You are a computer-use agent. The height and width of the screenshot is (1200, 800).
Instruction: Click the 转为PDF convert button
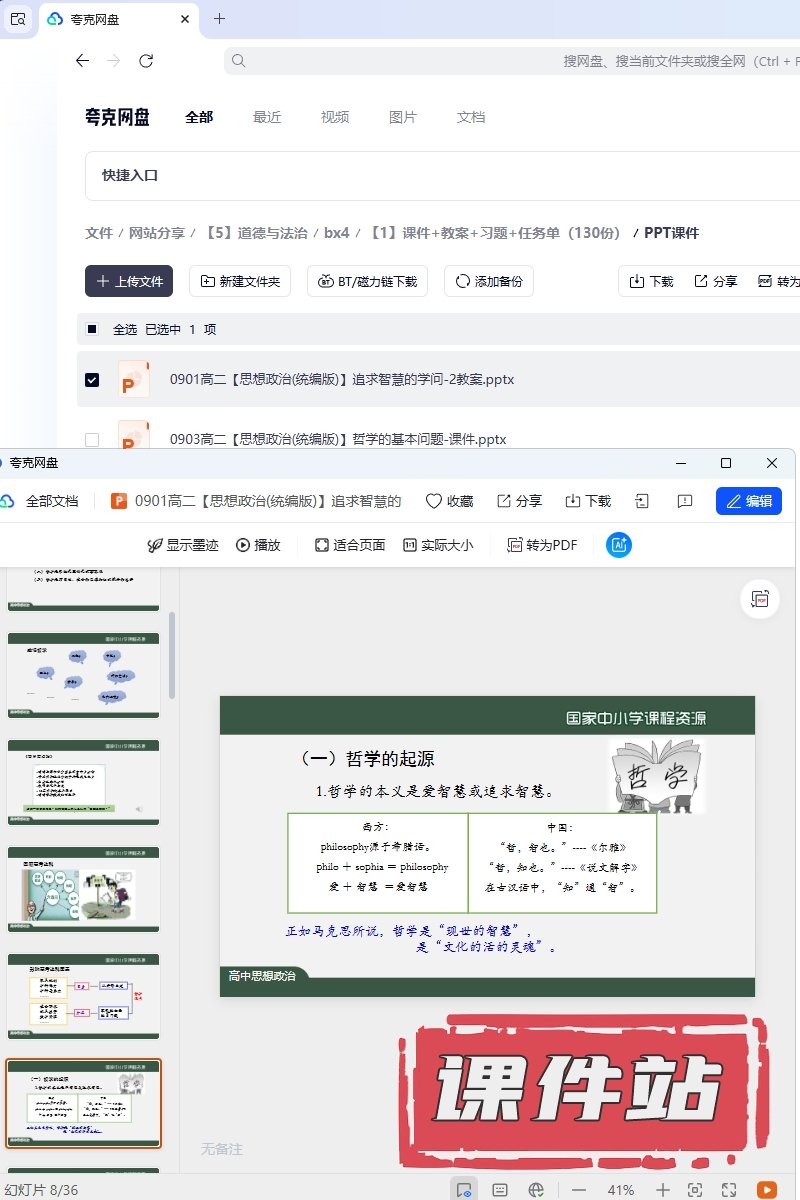pos(542,545)
